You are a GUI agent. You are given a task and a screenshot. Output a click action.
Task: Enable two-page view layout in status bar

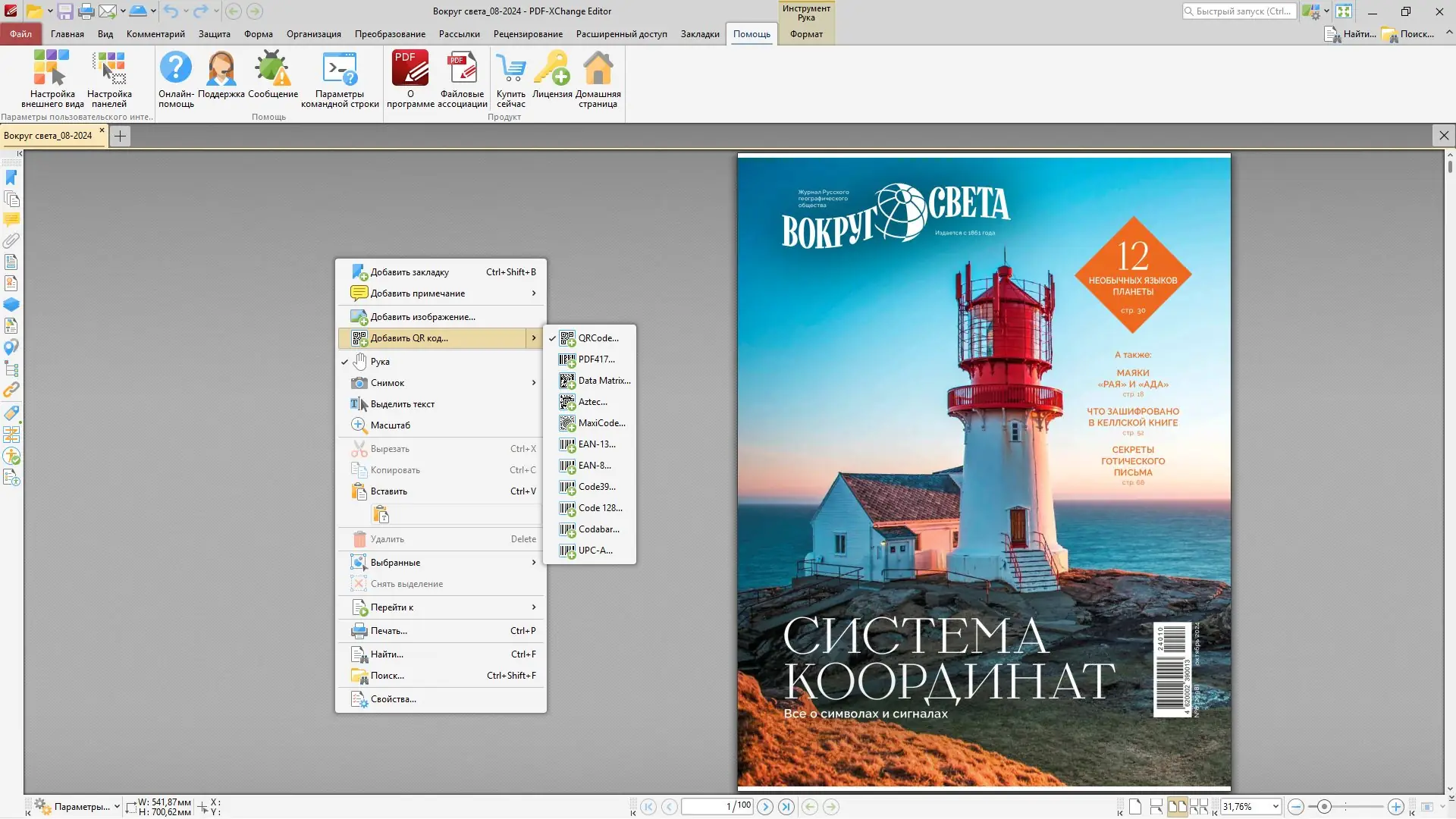(x=1177, y=807)
